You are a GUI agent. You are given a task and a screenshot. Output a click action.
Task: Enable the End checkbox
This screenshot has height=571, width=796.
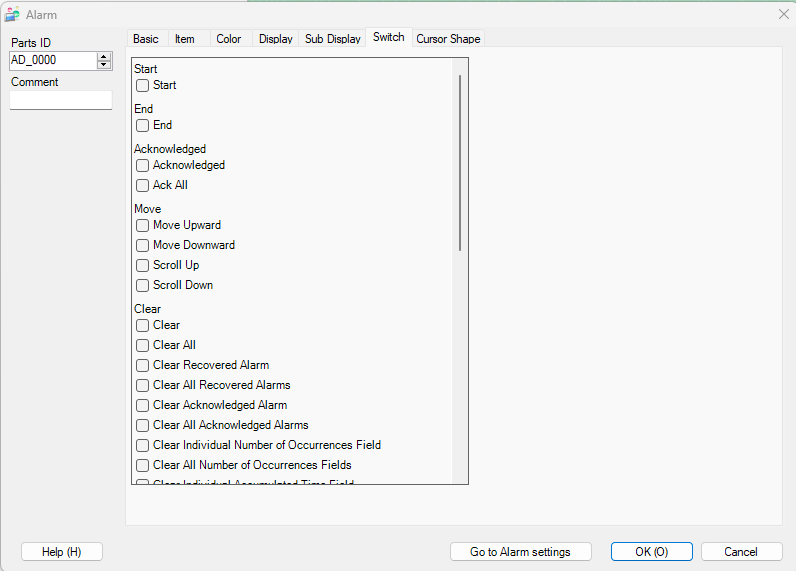click(143, 125)
